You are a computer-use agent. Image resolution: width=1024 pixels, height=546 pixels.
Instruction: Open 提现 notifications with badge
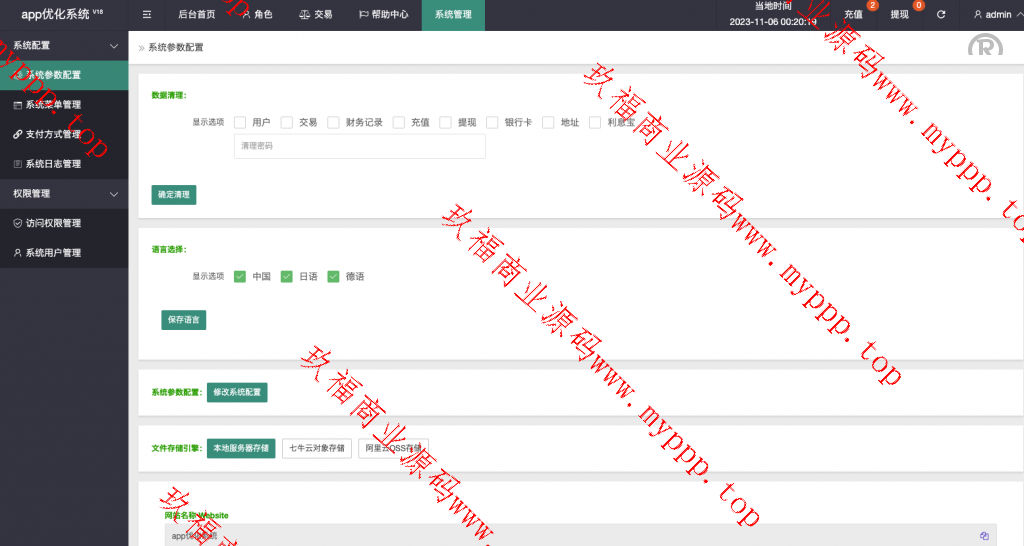click(x=900, y=15)
